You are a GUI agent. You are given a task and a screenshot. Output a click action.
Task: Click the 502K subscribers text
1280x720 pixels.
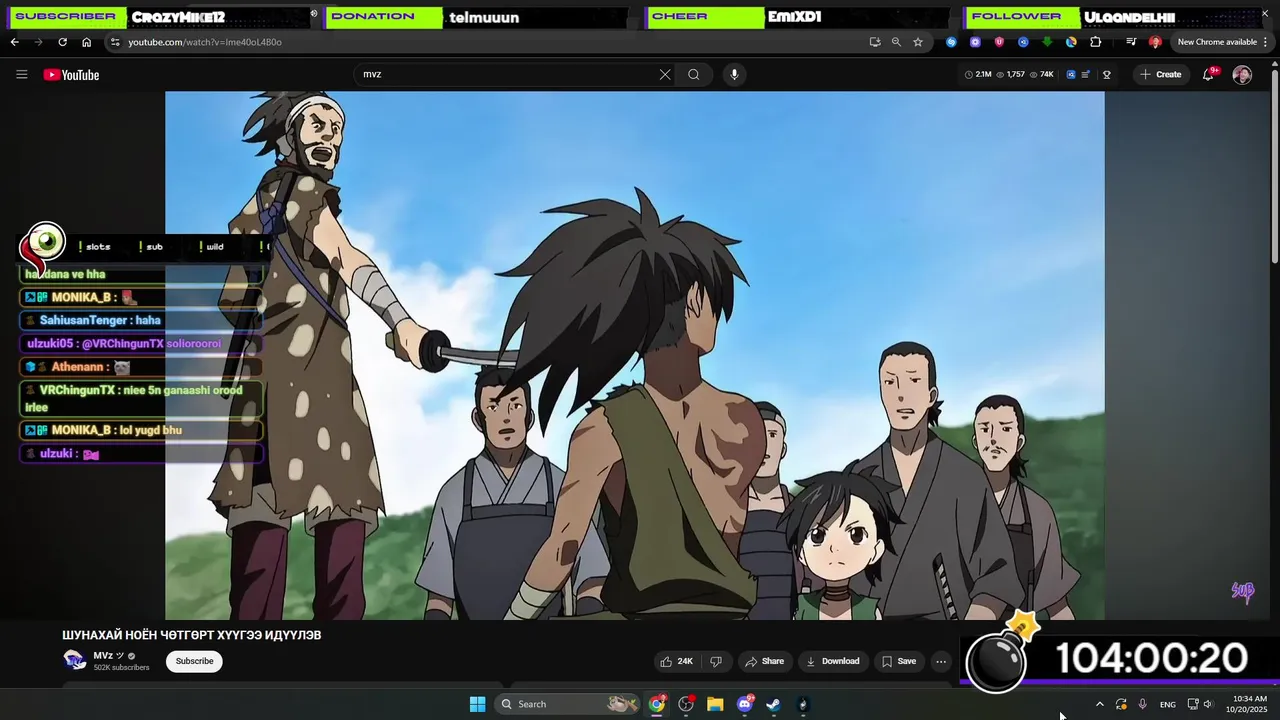pos(121,668)
